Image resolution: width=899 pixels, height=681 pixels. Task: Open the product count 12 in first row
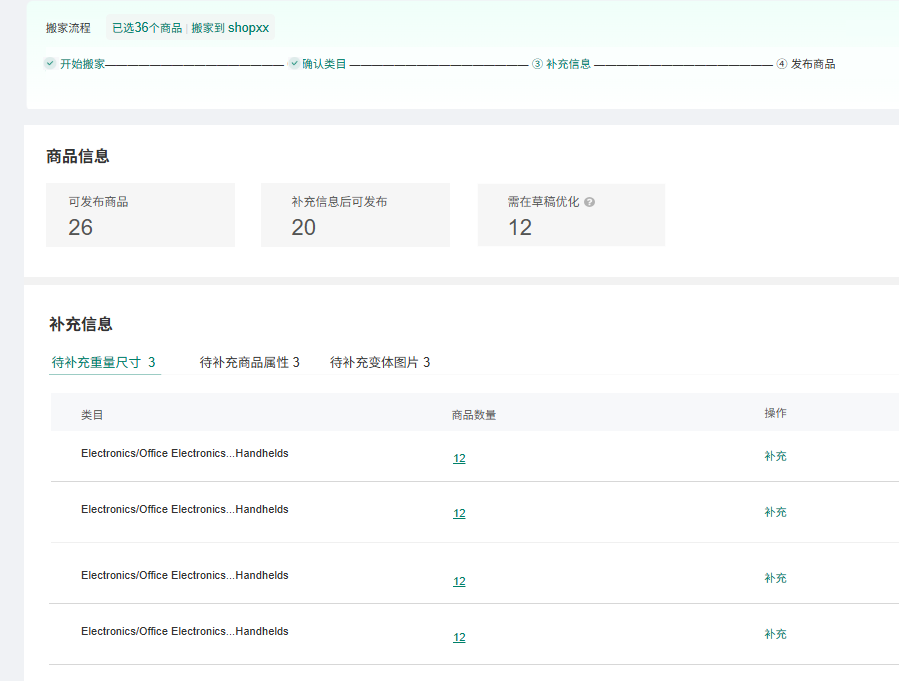click(459, 458)
